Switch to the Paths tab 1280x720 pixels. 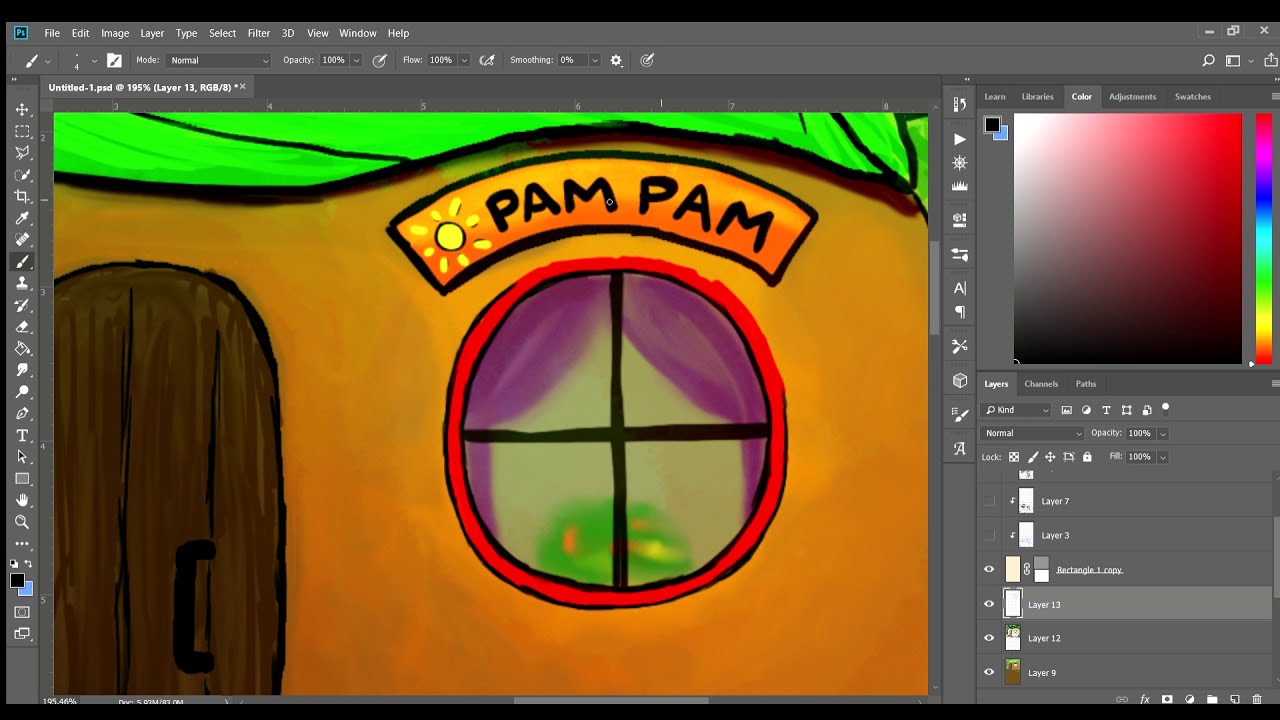1086,384
